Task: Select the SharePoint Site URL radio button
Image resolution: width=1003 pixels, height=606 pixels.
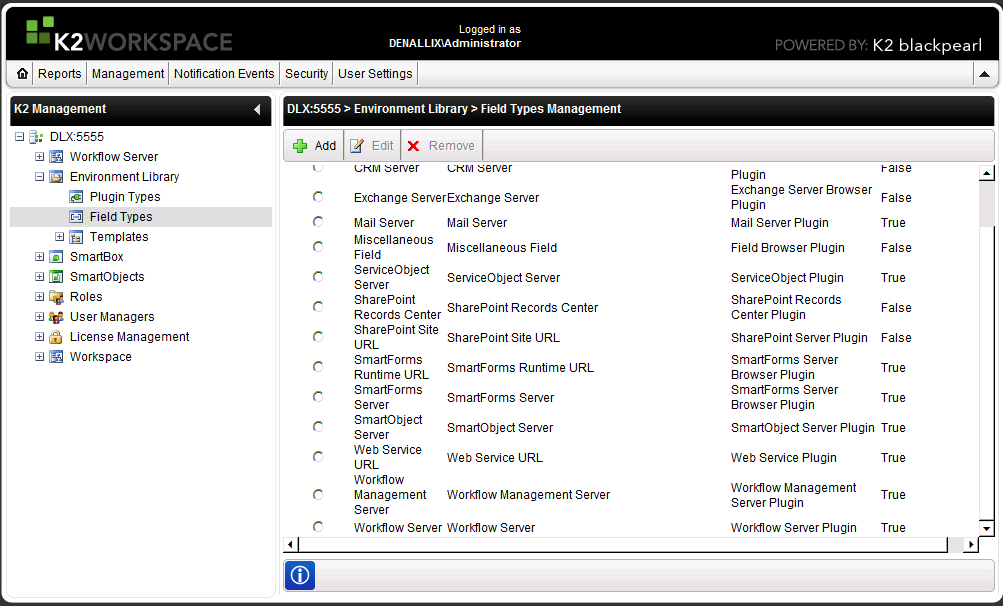Action: click(318, 337)
